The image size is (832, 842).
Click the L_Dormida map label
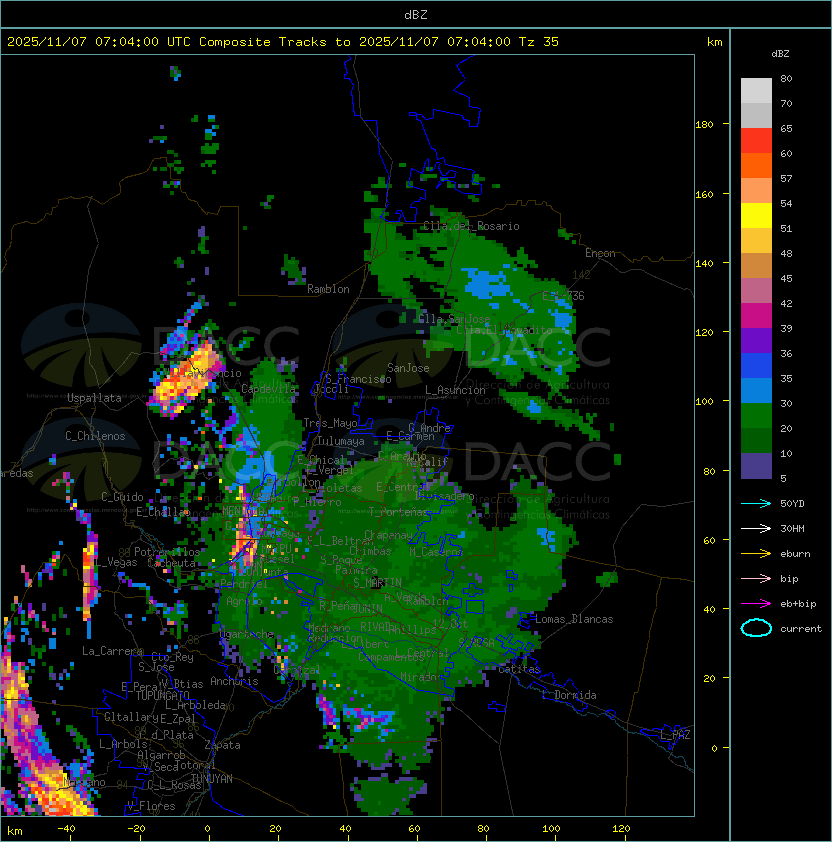569,695
